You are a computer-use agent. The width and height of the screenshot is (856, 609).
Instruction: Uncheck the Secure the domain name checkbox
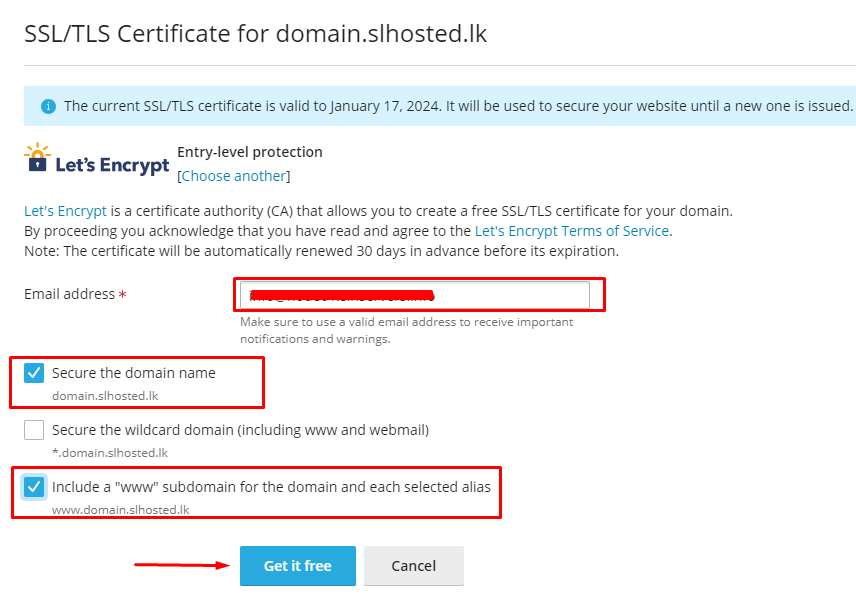[x=34, y=373]
